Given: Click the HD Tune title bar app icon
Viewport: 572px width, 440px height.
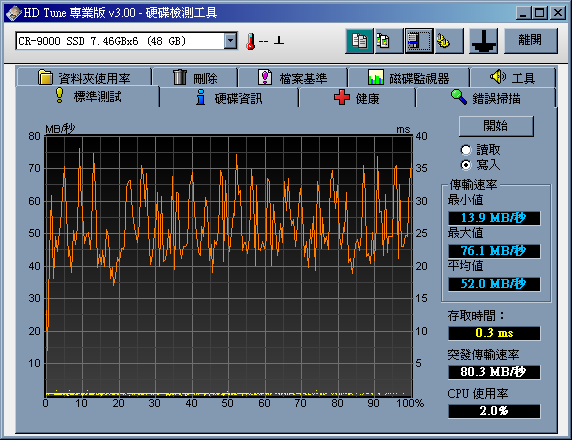Looking at the screenshot, I should tap(14, 13).
